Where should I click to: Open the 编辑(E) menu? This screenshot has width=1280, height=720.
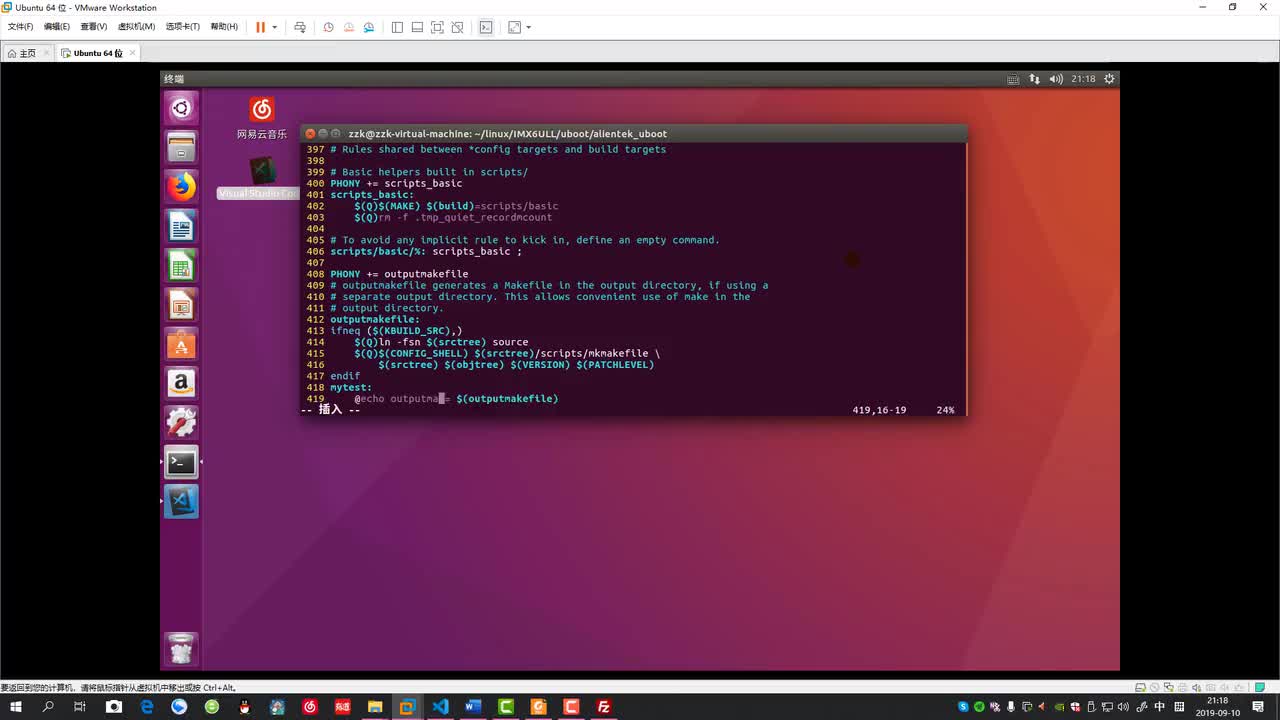coord(57,27)
